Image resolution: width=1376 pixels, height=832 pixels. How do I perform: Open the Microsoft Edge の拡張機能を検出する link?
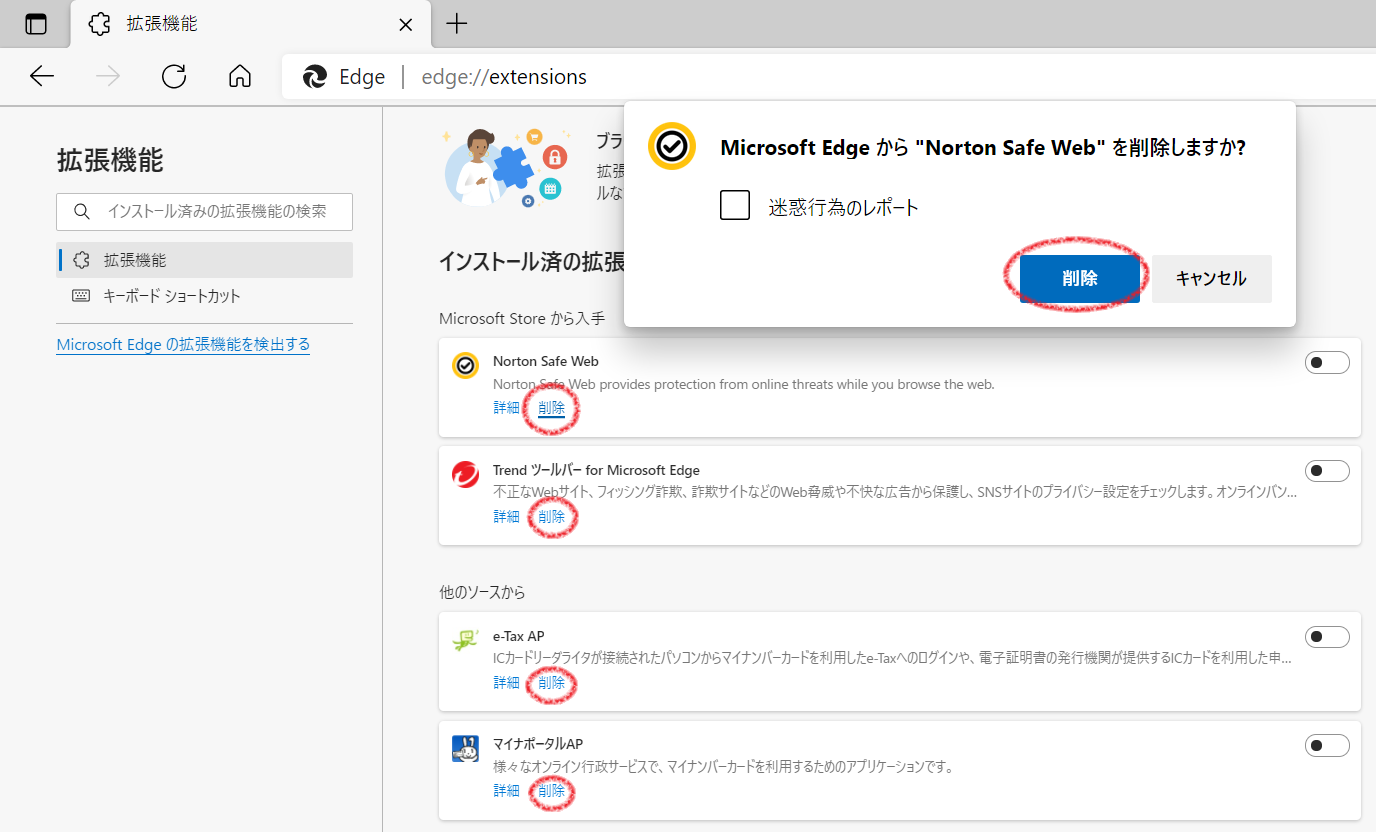pyautogui.click(x=183, y=344)
